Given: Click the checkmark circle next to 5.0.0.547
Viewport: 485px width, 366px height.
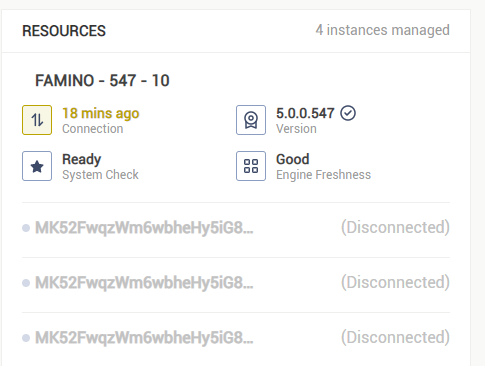Looking at the screenshot, I should coord(348,113).
